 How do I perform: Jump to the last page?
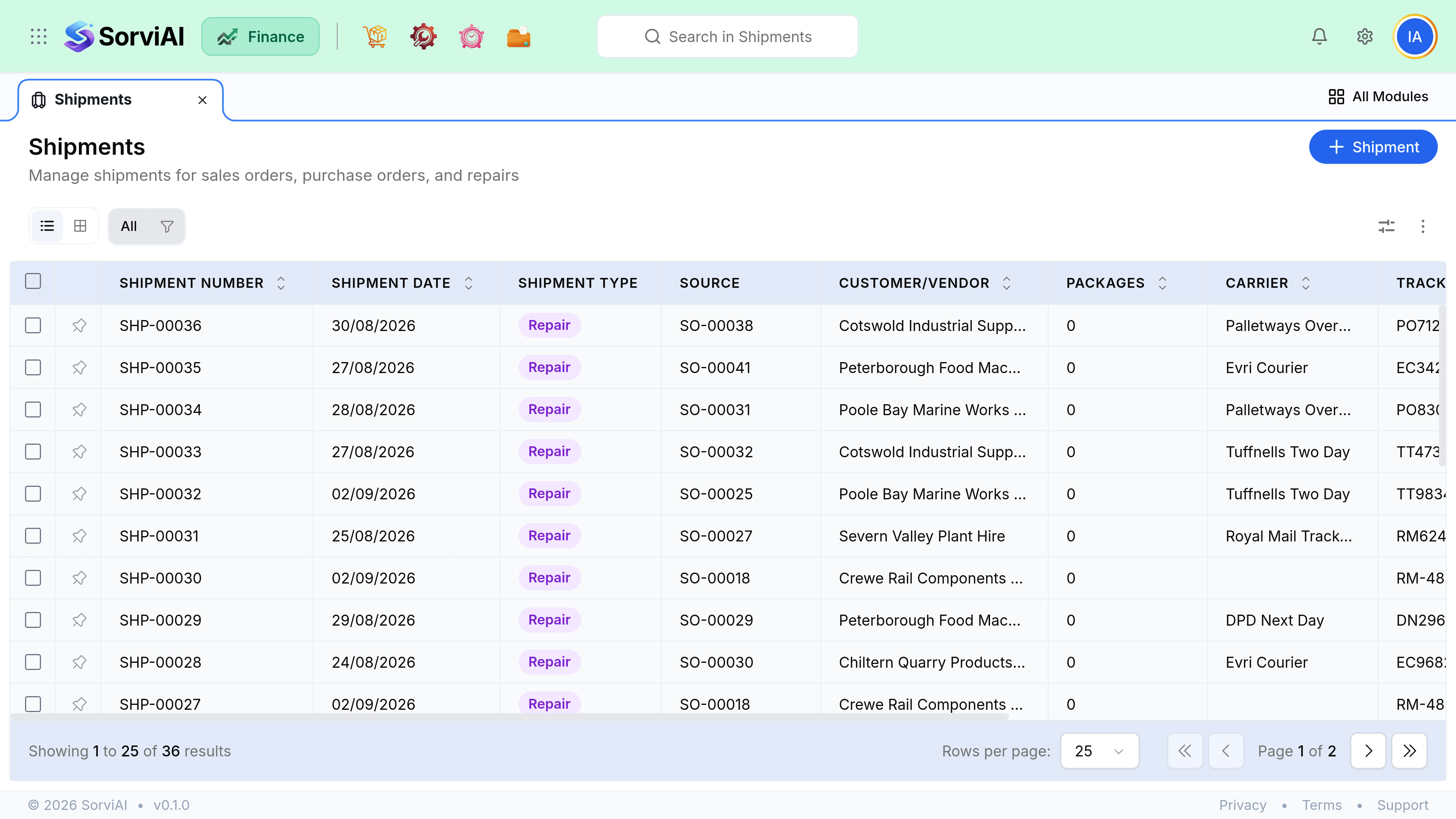point(1409,751)
